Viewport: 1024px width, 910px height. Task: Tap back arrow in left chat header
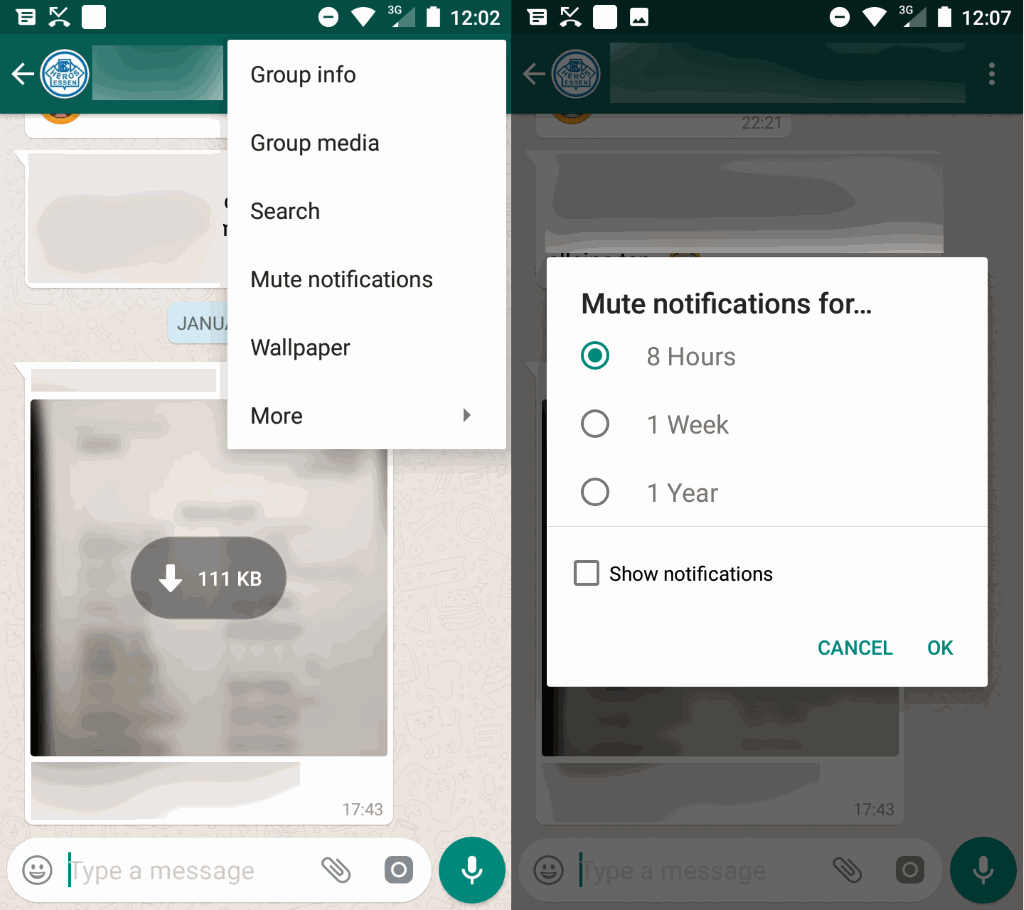click(23, 74)
